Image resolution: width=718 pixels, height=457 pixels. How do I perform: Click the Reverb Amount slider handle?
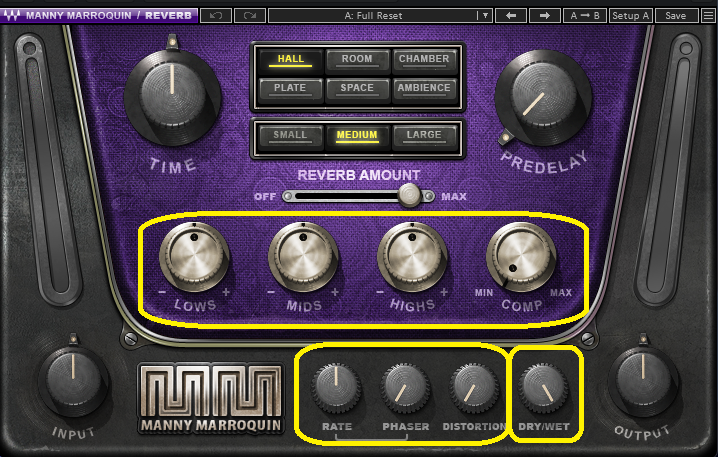point(409,196)
